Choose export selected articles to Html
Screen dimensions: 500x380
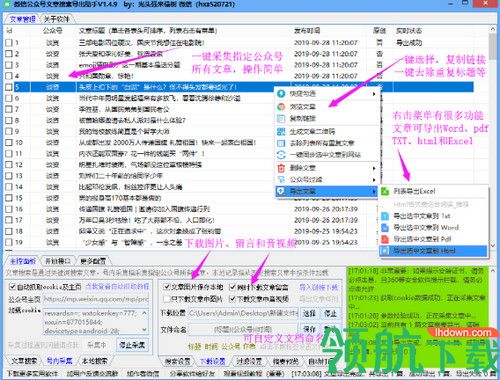click(433, 251)
